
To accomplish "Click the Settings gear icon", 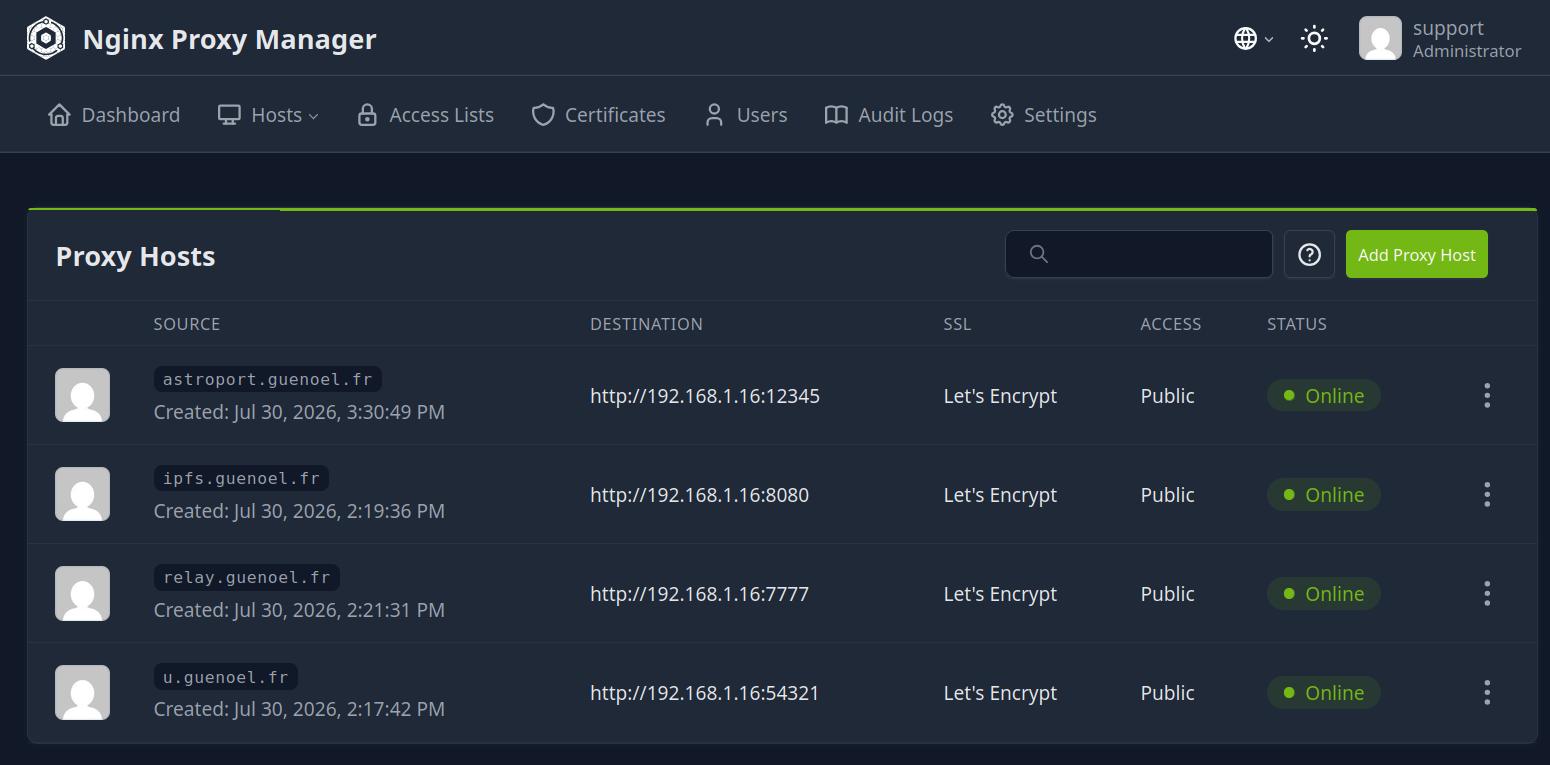I will [x=1002, y=115].
